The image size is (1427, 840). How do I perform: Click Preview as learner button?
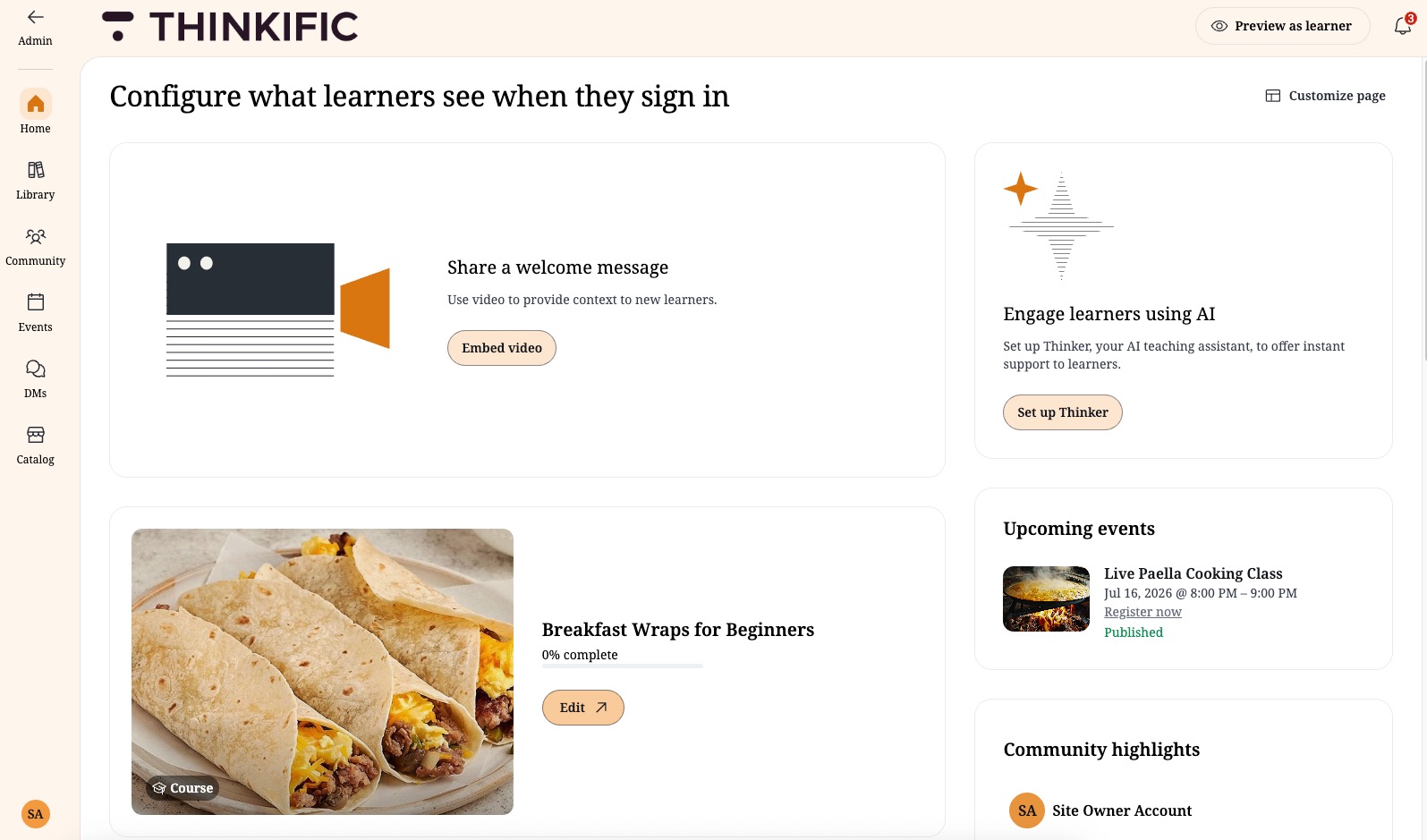[1282, 26]
